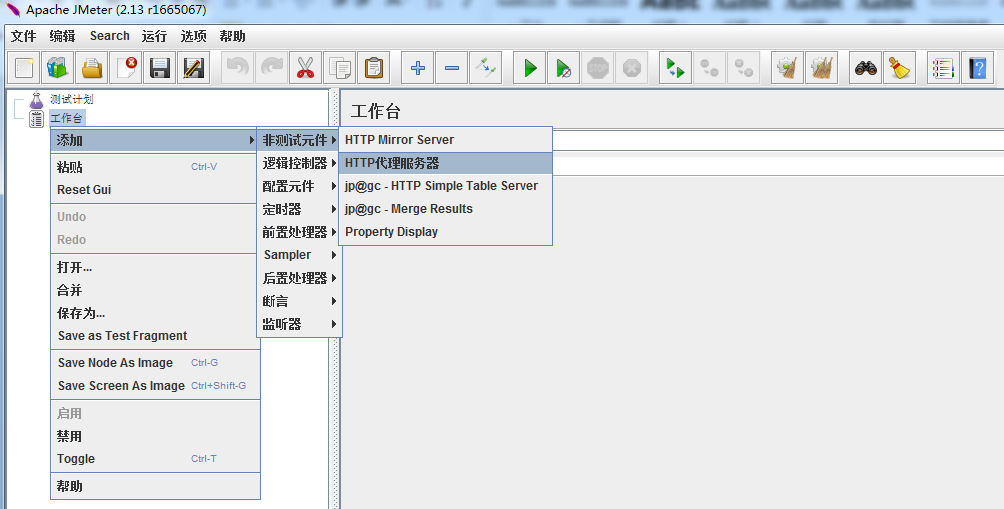Click the Clear broom and gear icon
The image size is (1004, 509).
(788, 68)
